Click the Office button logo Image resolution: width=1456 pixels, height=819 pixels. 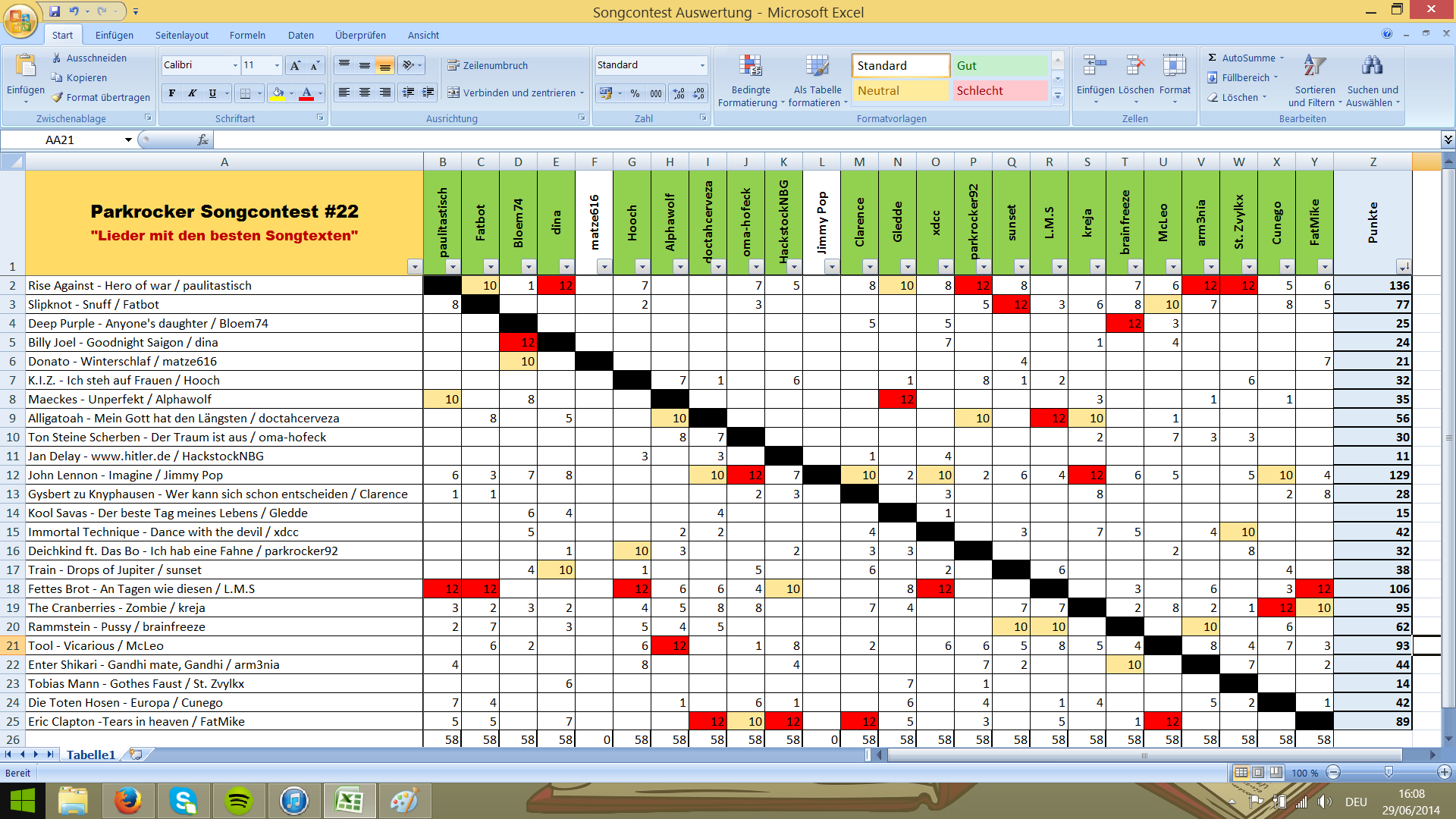[20, 20]
